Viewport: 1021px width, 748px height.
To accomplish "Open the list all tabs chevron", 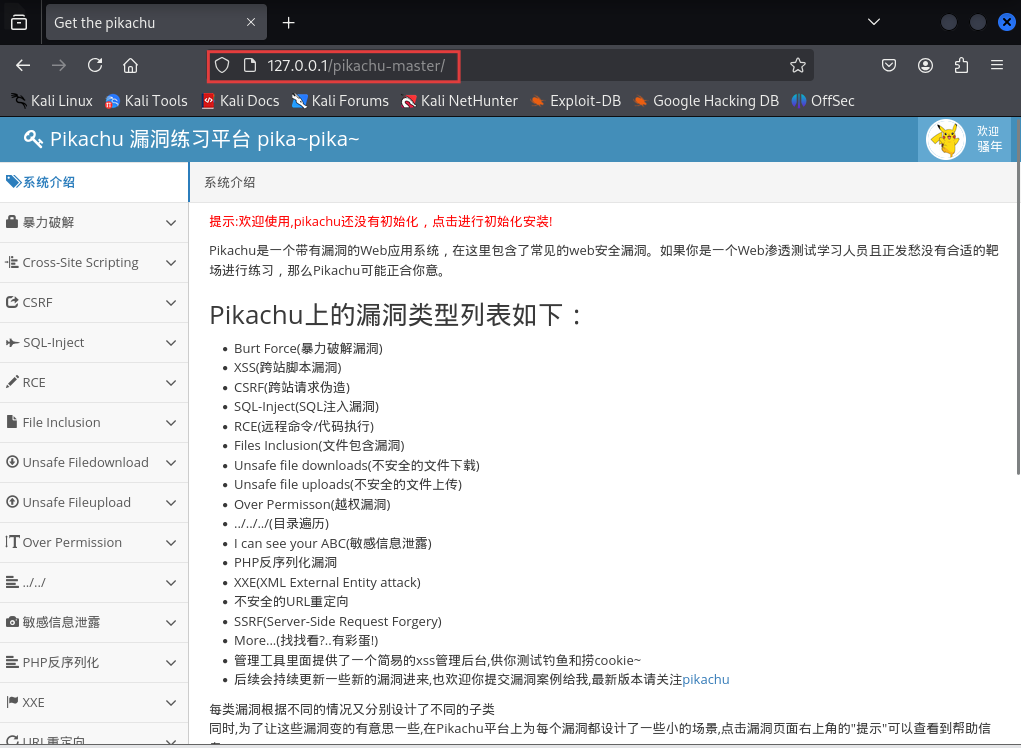I will (x=874, y=22).
